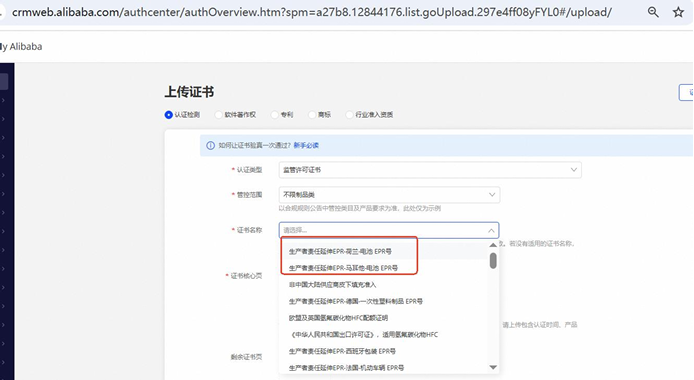
Task: Choose the 商标 radio option
Action: coord(312,115)
